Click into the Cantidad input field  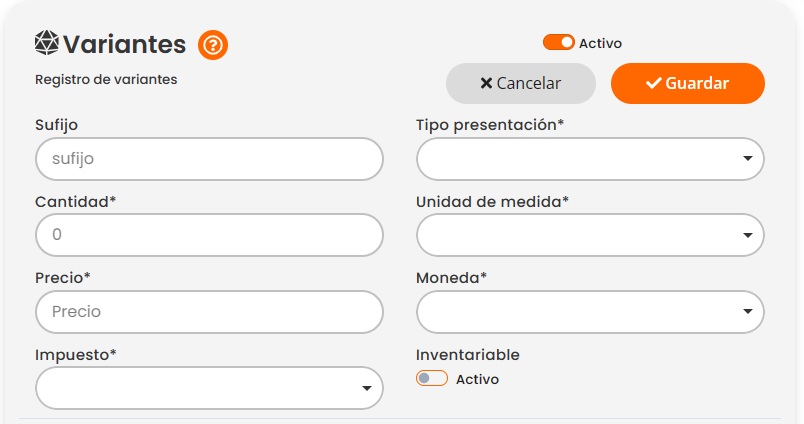coord(209,235)
